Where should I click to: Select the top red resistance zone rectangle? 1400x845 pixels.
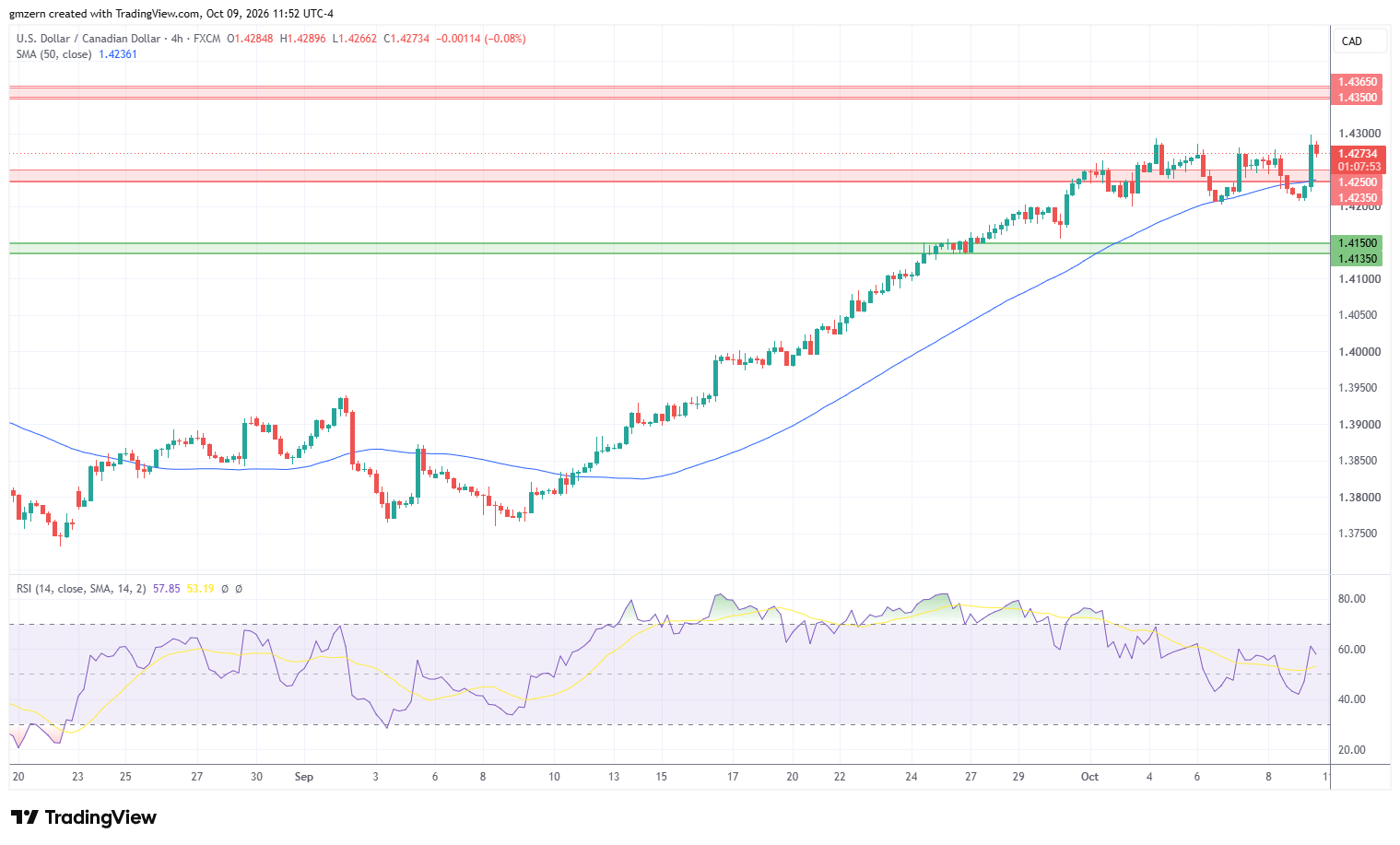tap(669, 92)
